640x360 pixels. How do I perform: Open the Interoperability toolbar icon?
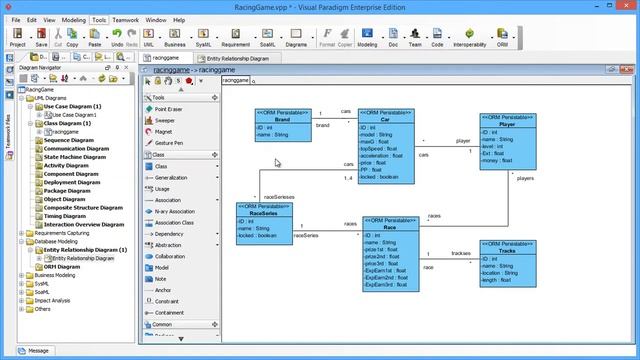pos(469,38)
